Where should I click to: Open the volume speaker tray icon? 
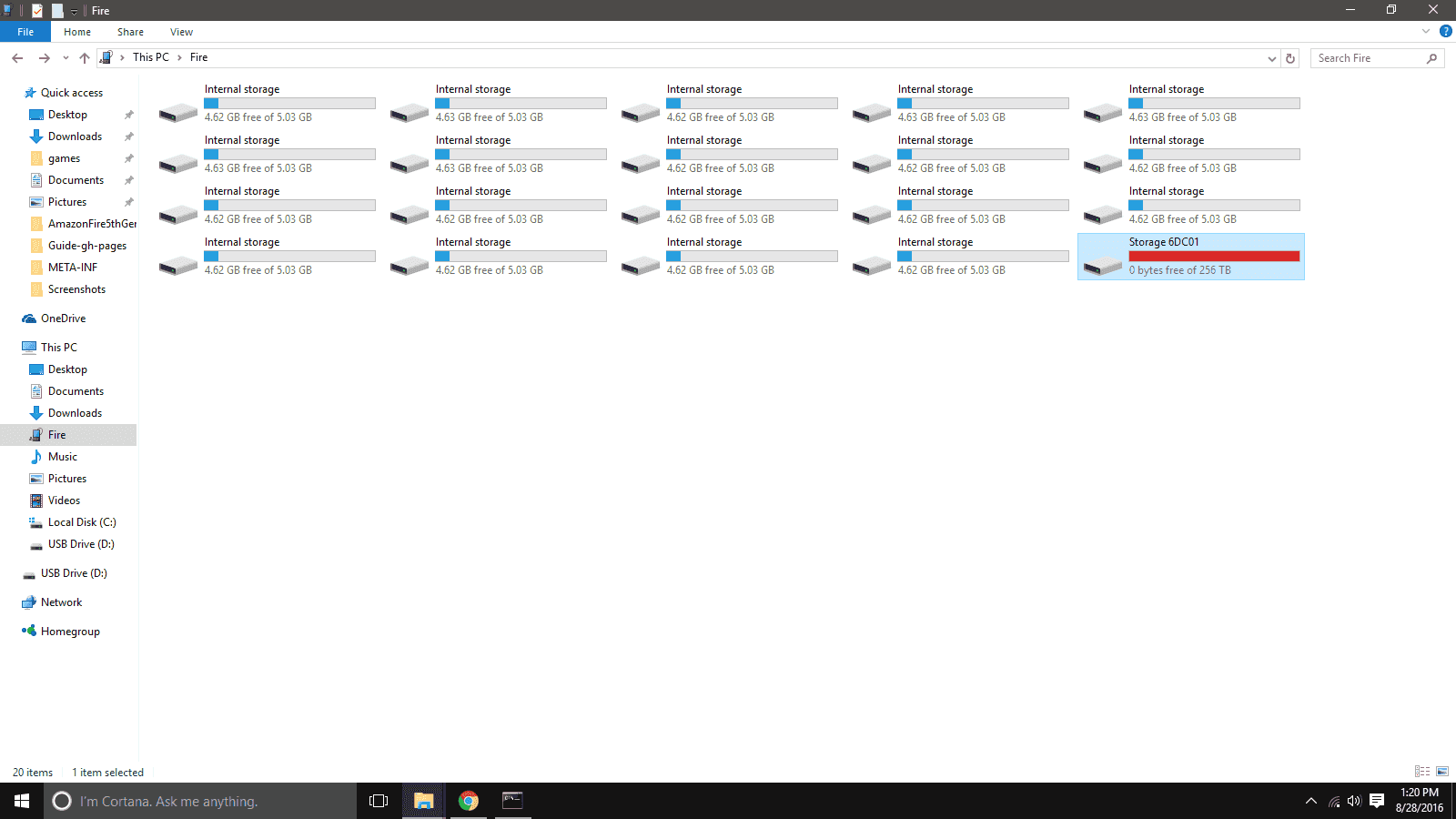tap(1354, 801)
